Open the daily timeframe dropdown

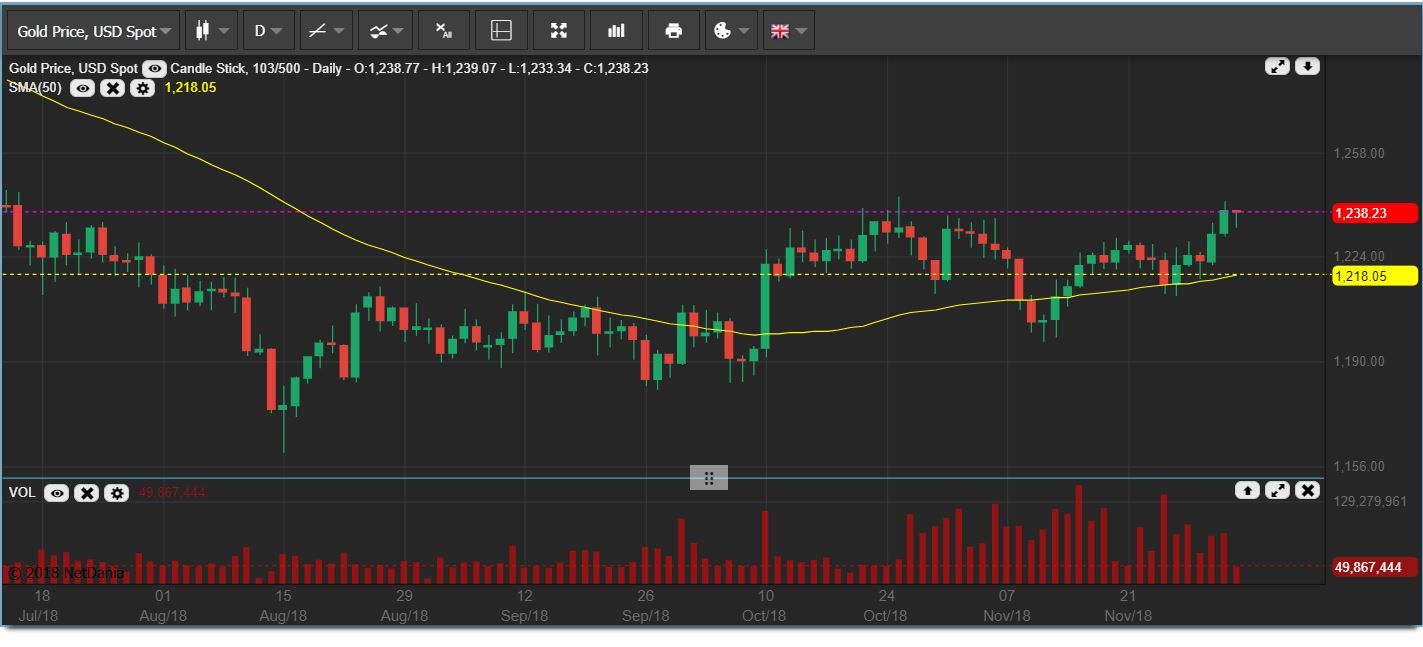click(x=268, y=31)
